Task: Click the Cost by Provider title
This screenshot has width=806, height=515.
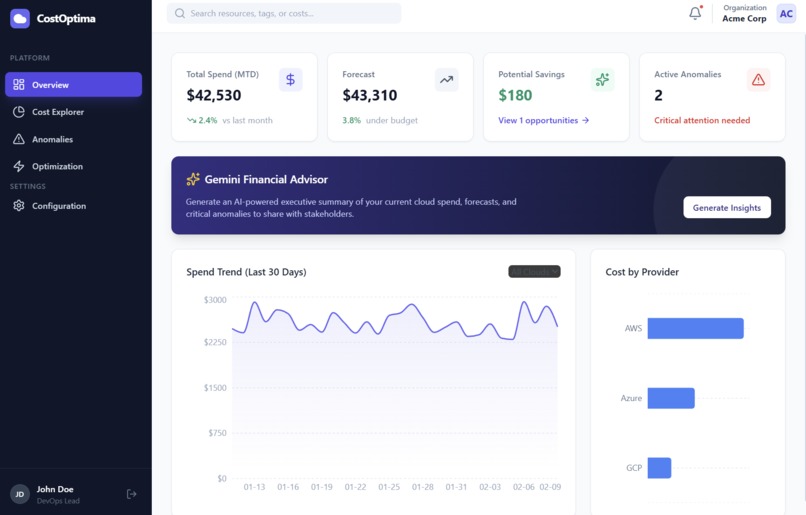Action: tap(642, 272)
